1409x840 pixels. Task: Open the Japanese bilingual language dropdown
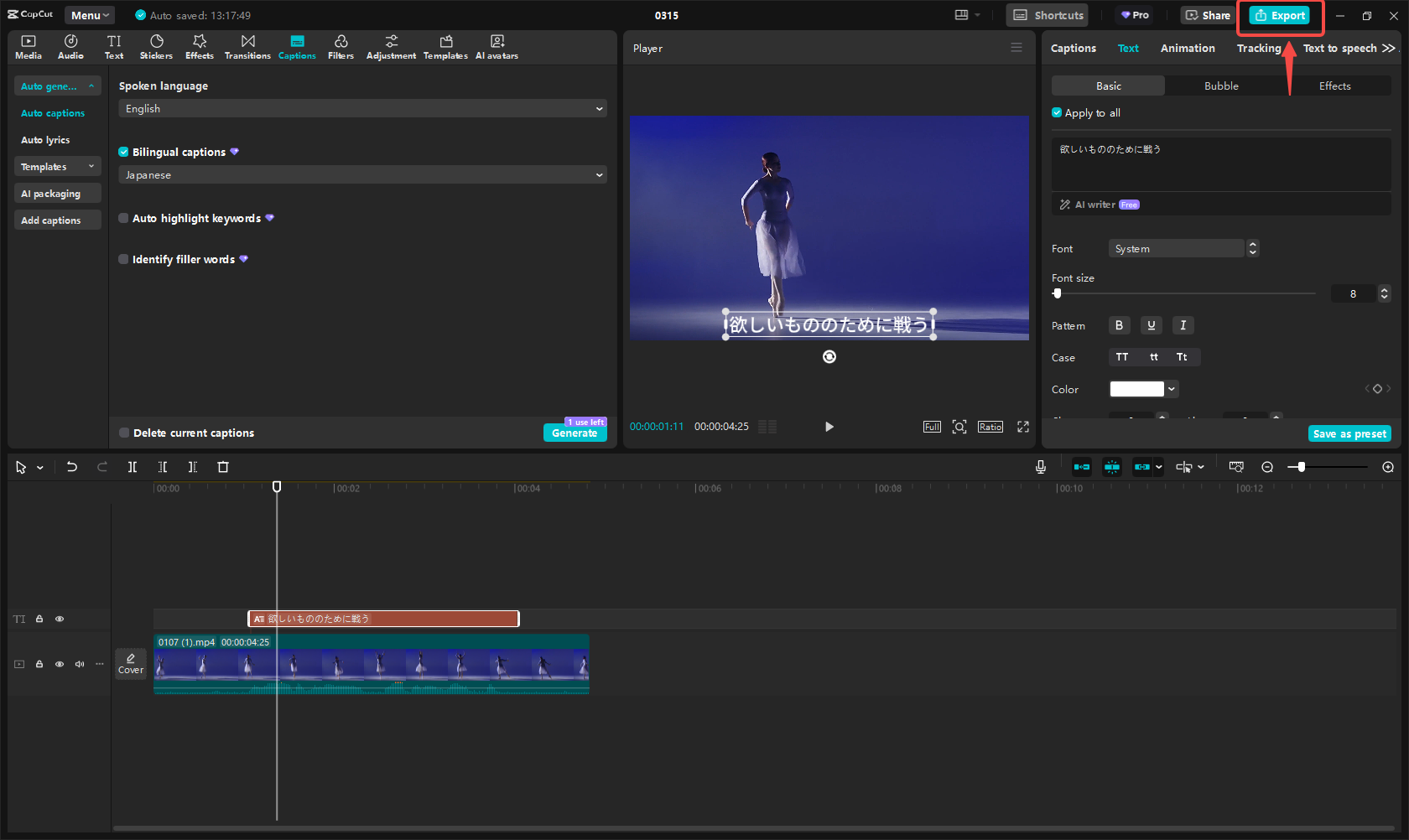click(x=362, y=175)
